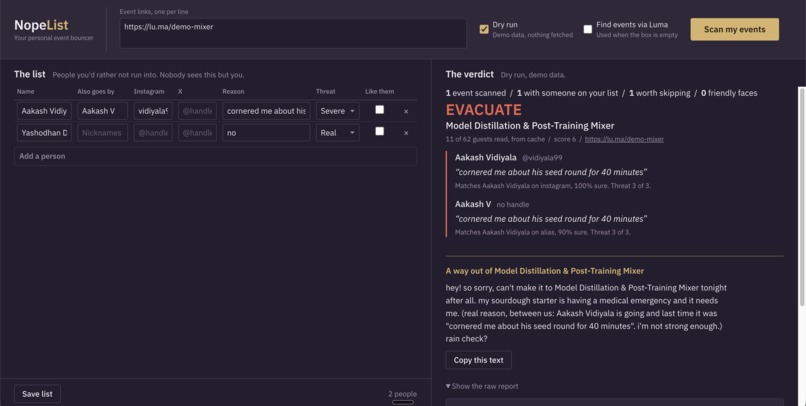Toggle the Dry run checkbox
The image size is (806, 406).
click(x=484, y=29)
